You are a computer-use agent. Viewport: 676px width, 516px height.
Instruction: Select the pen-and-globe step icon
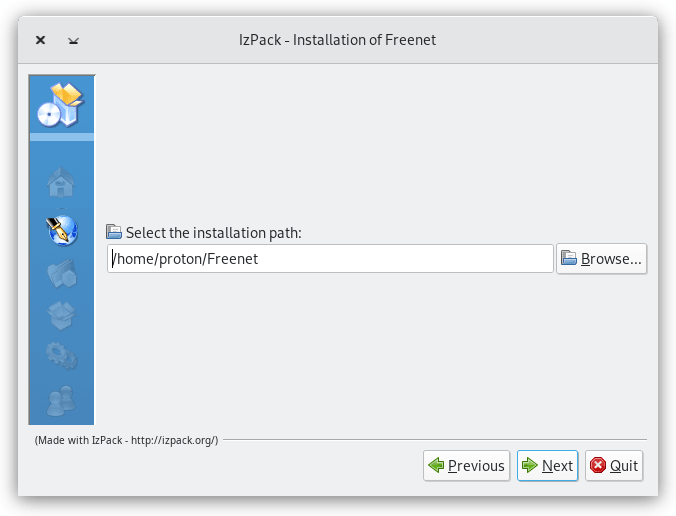click(x=61, y=229)
